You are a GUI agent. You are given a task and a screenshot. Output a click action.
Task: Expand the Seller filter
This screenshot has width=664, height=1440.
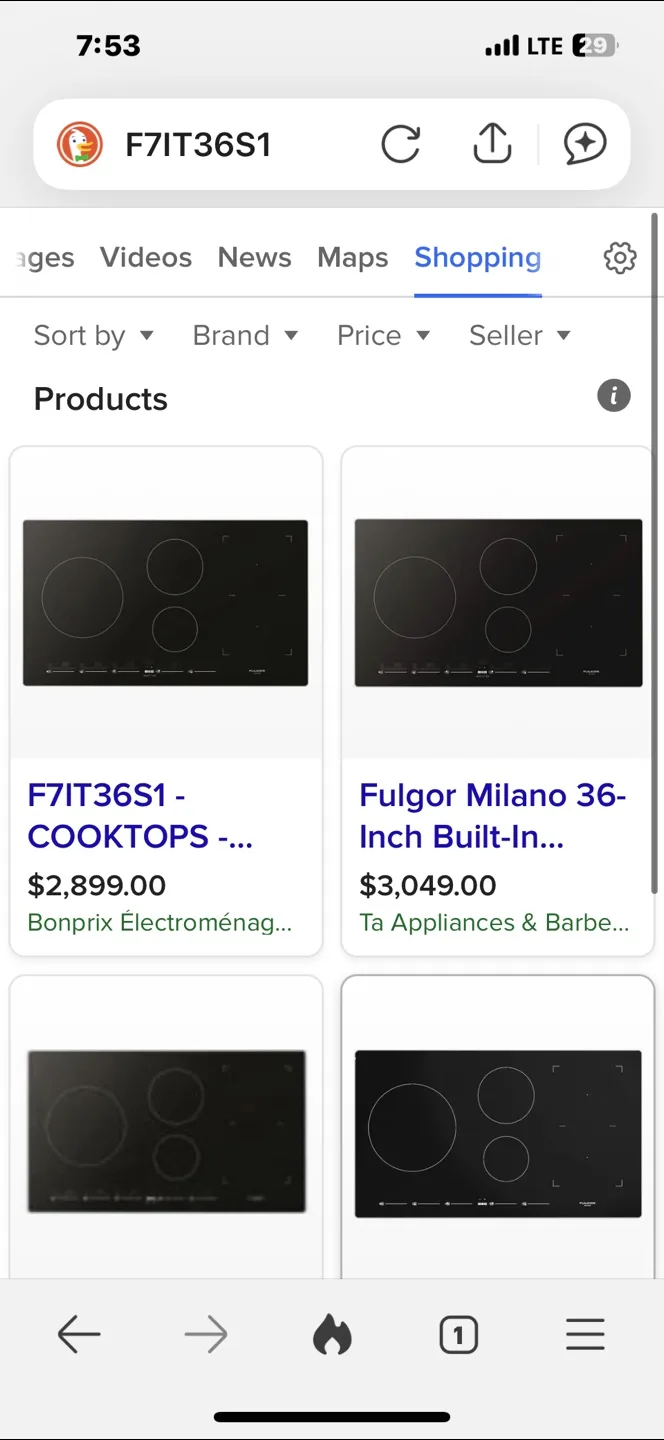[x=519, y=336]
